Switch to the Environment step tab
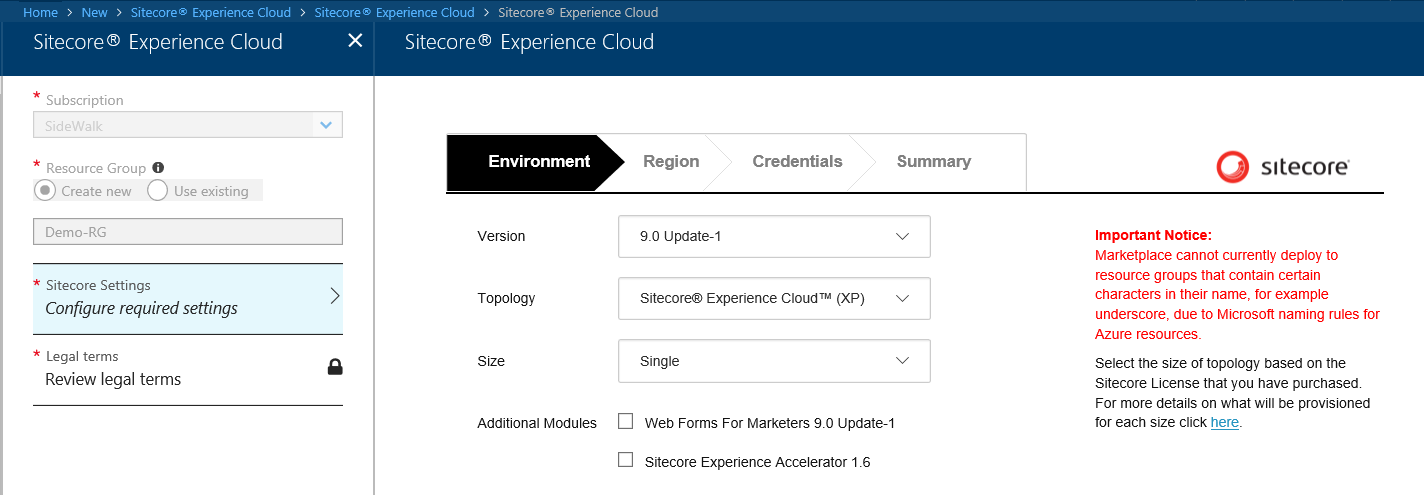The image size is (1424, 495). 535,162
